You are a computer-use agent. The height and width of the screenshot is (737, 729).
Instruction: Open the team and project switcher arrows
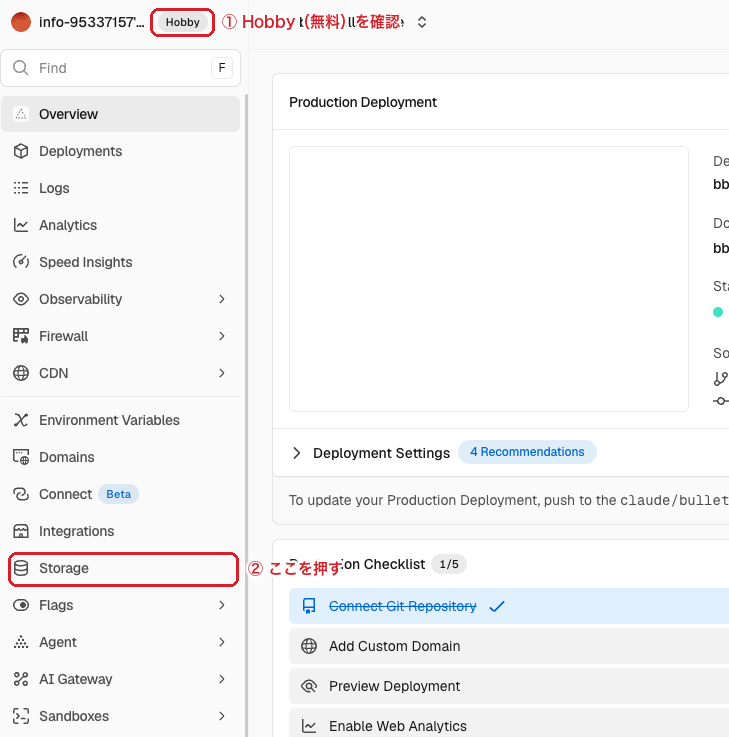point(422,22)
